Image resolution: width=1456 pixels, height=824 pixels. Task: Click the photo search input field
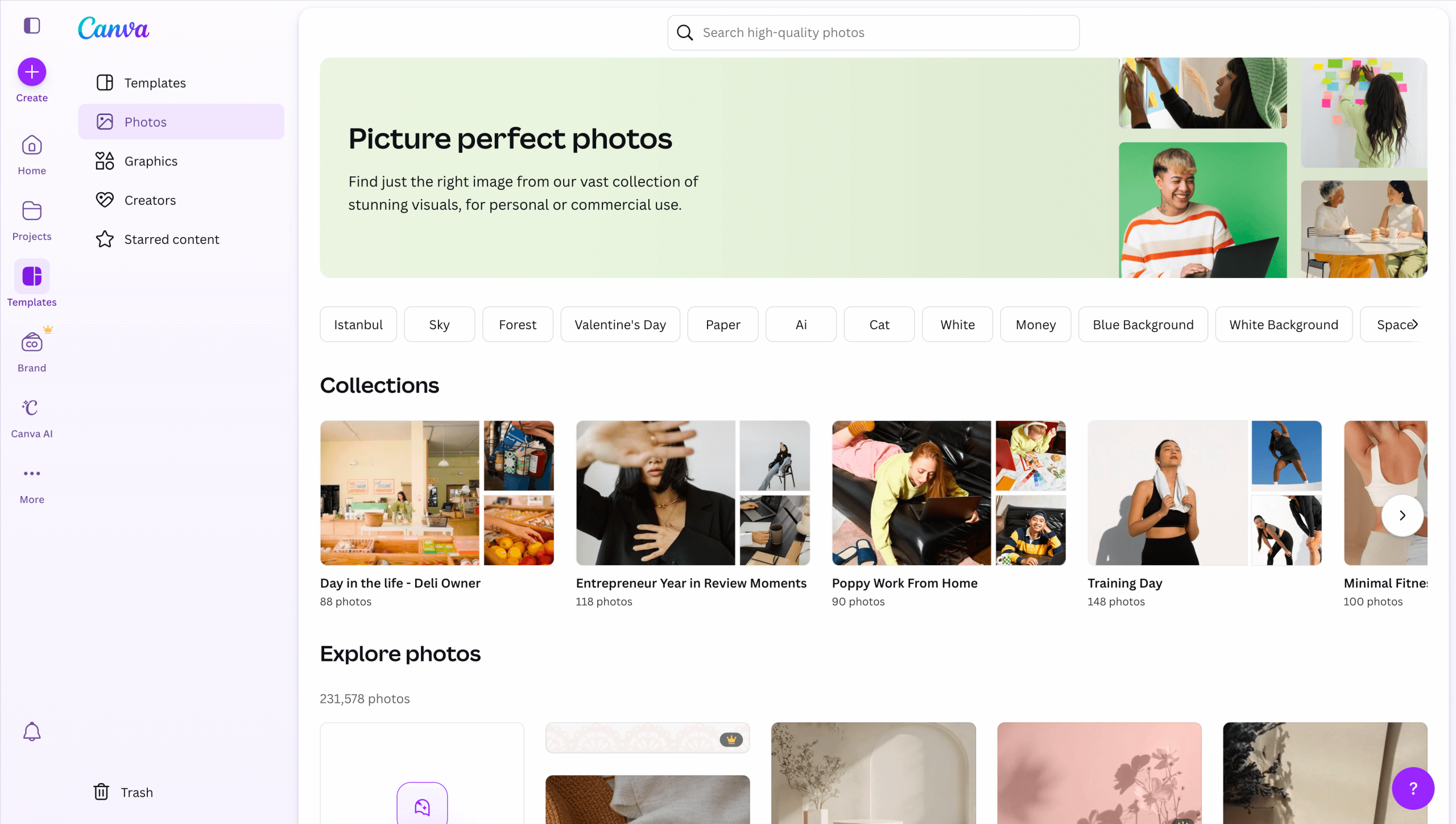click(873, 32)
